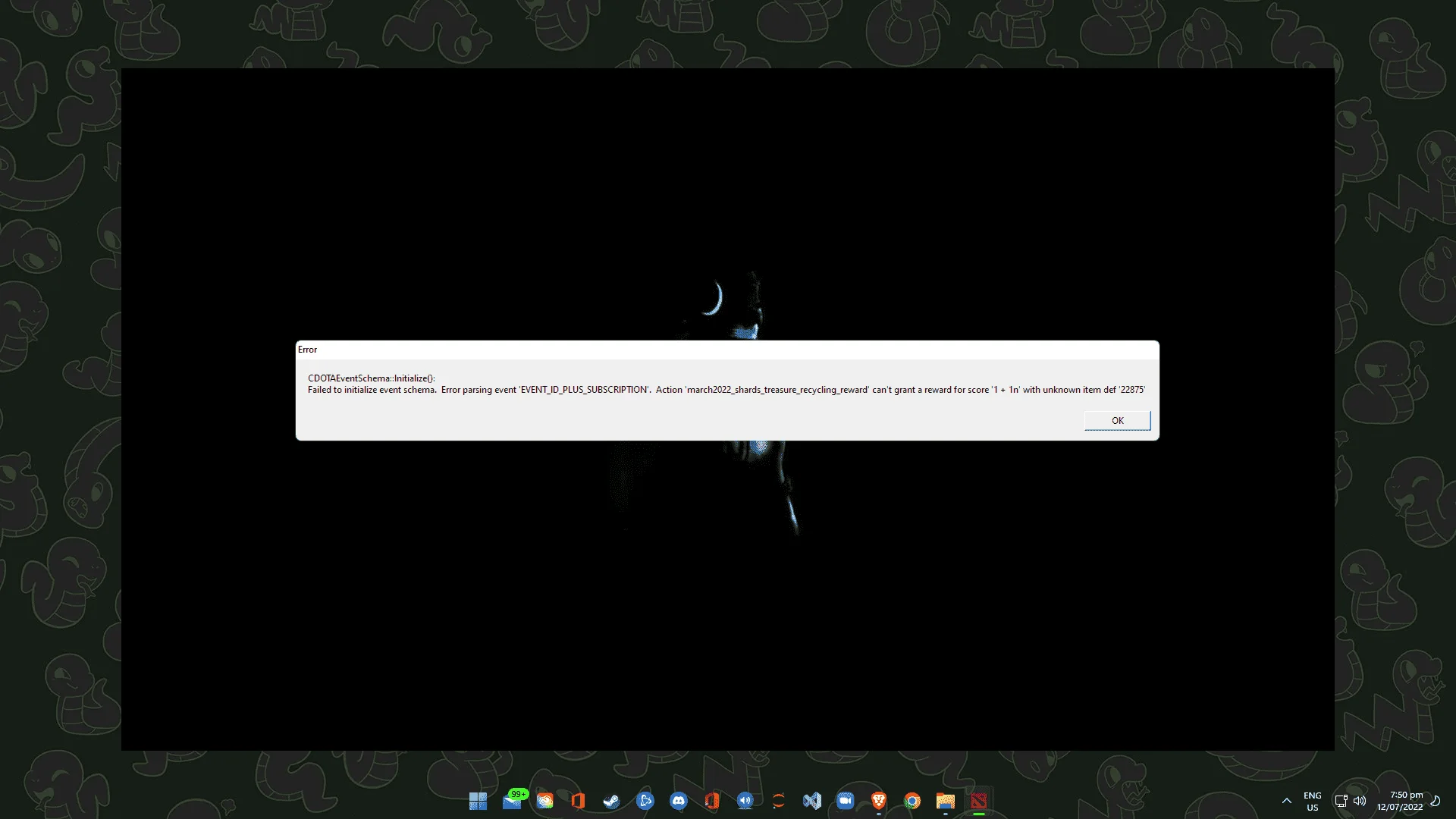
Task: Click the 'Failed to initialize event schema' message
Action: [726, 390]
